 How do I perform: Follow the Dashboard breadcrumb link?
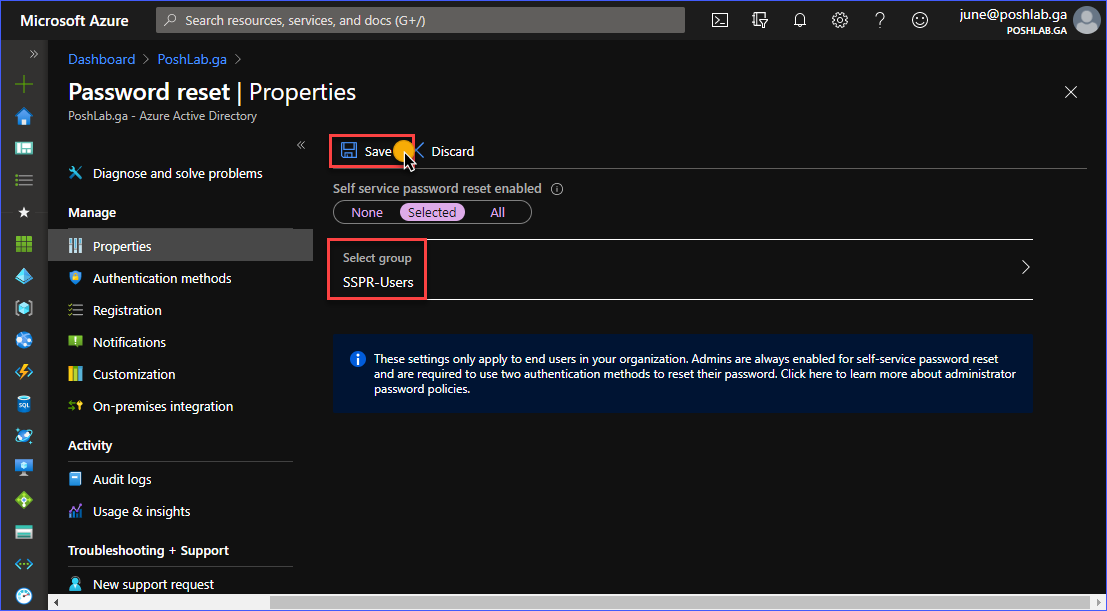(x=102, y=59)
